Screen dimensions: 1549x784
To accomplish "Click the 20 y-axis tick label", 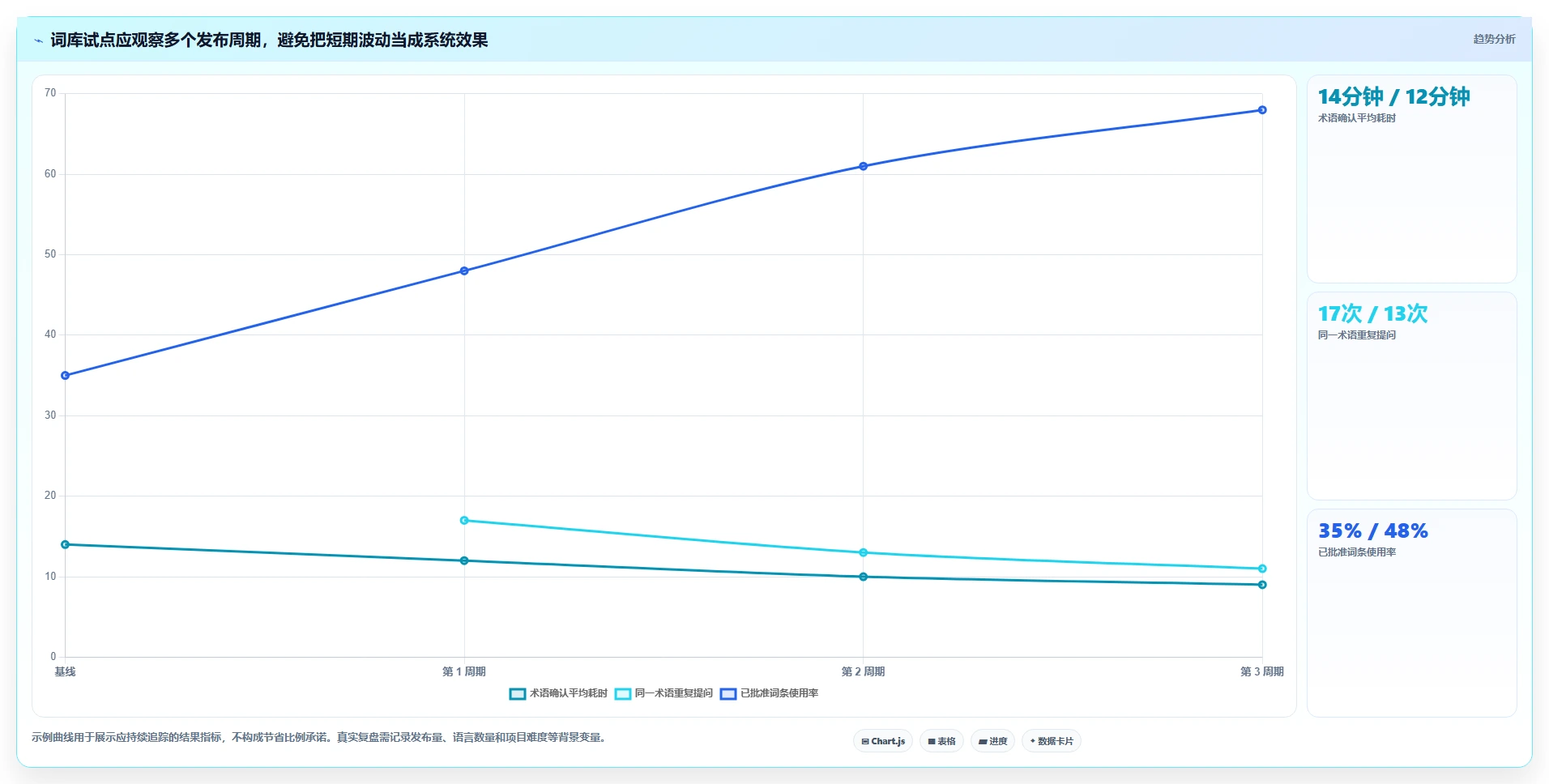I will click(x=50, y=496).
